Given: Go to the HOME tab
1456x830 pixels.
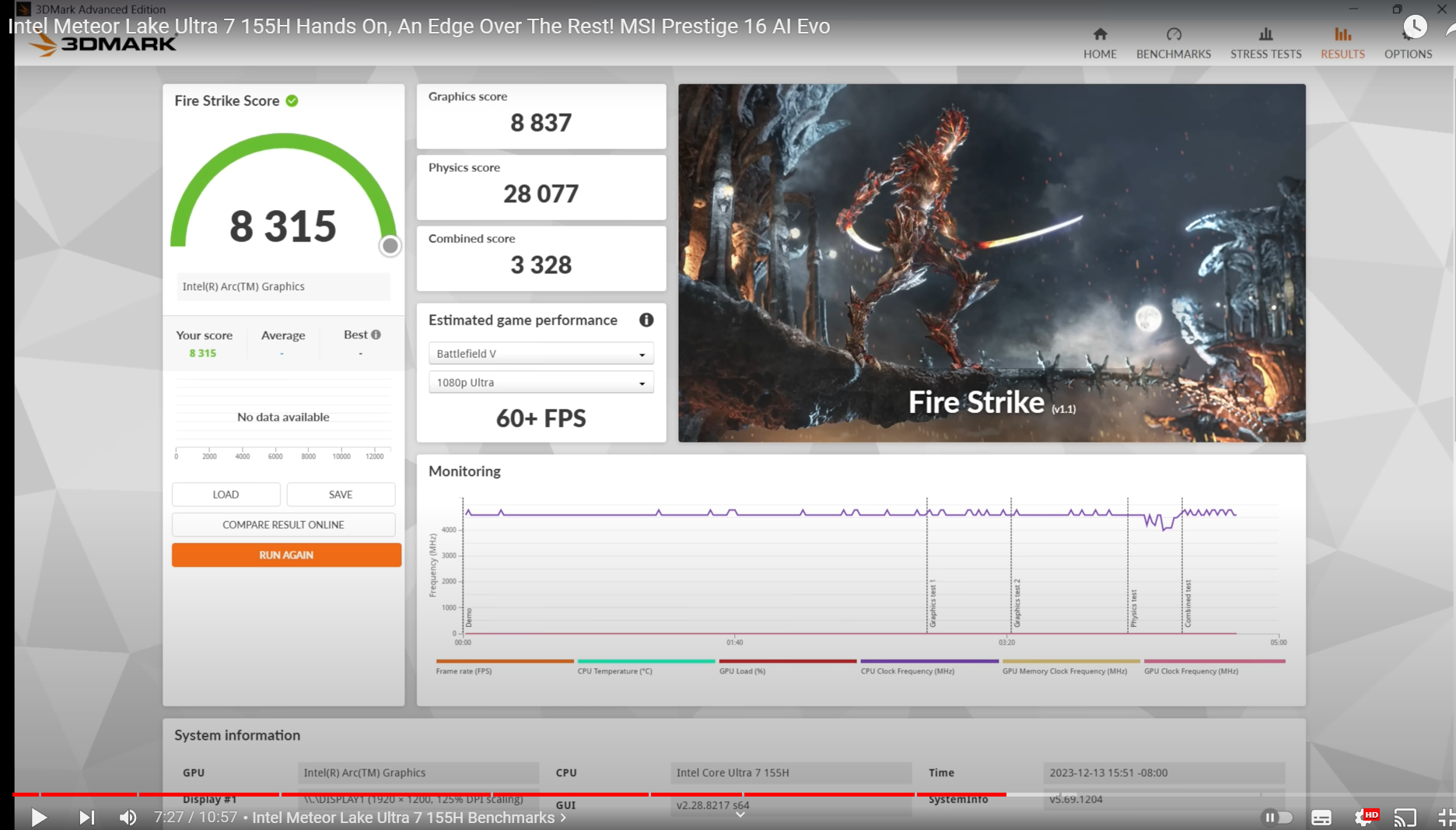Looking at the screenshot, I should [x=1100, y=44].
